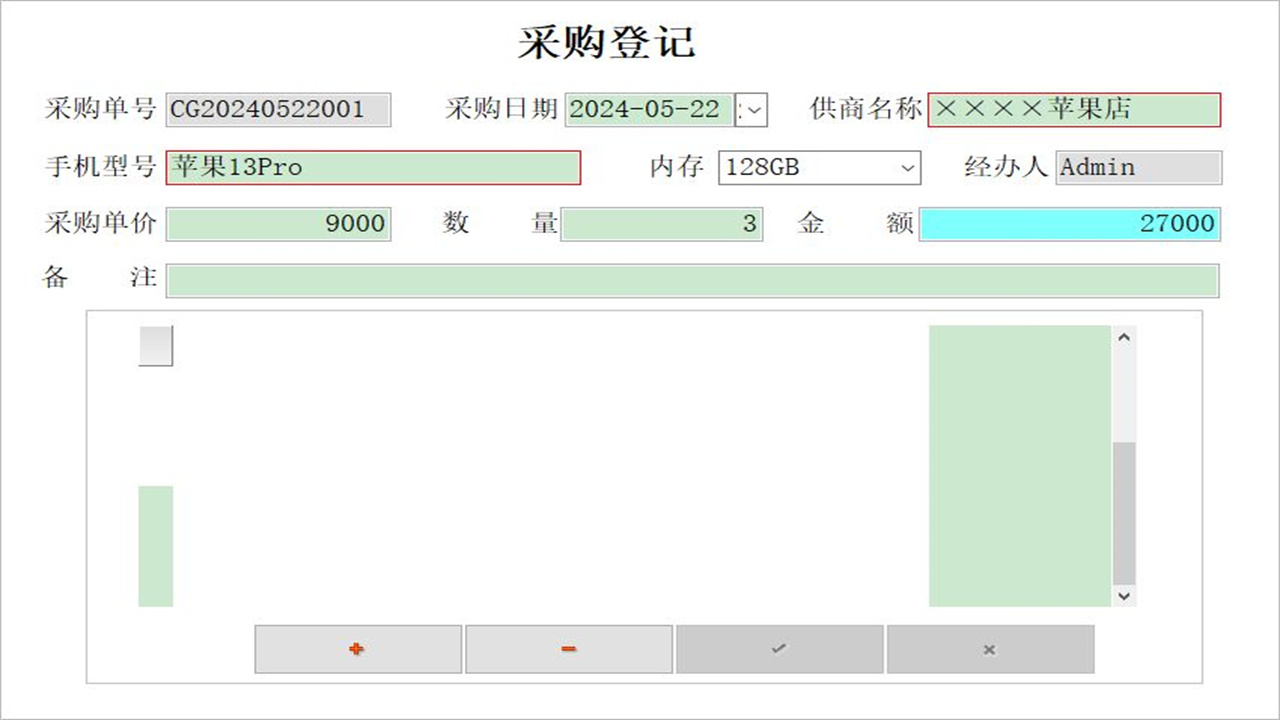Click the orange plus icon to add a record
The image size is (1280, 720).
[357, 649]
